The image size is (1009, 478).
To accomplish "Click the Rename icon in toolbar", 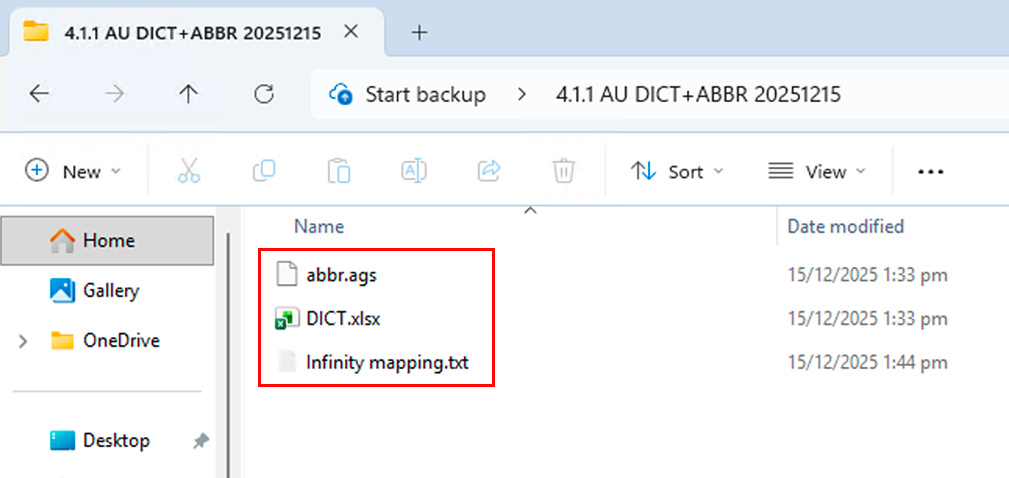I will click(x=414, y=171).
